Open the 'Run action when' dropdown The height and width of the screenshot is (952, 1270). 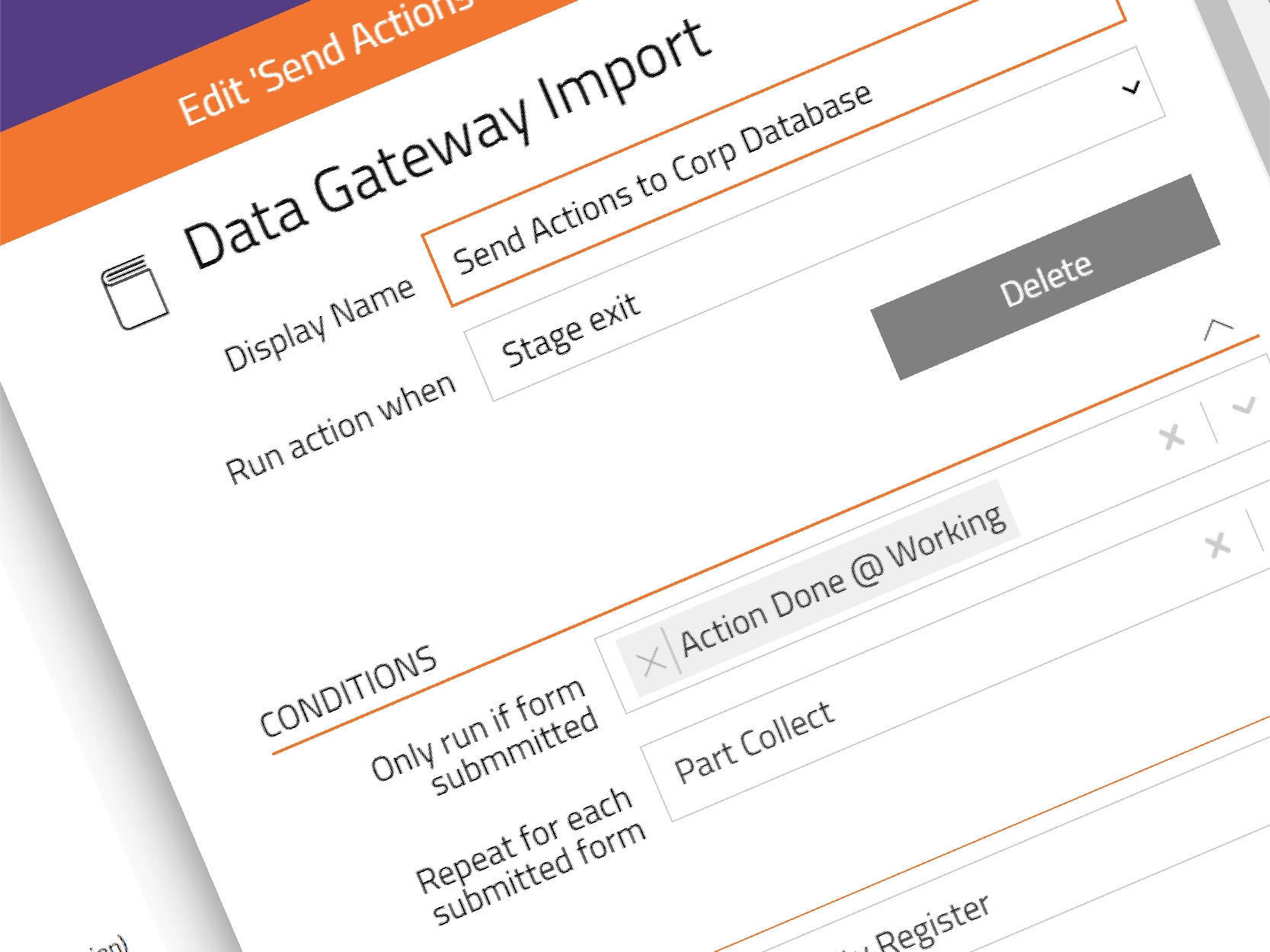coord(1132,88)
